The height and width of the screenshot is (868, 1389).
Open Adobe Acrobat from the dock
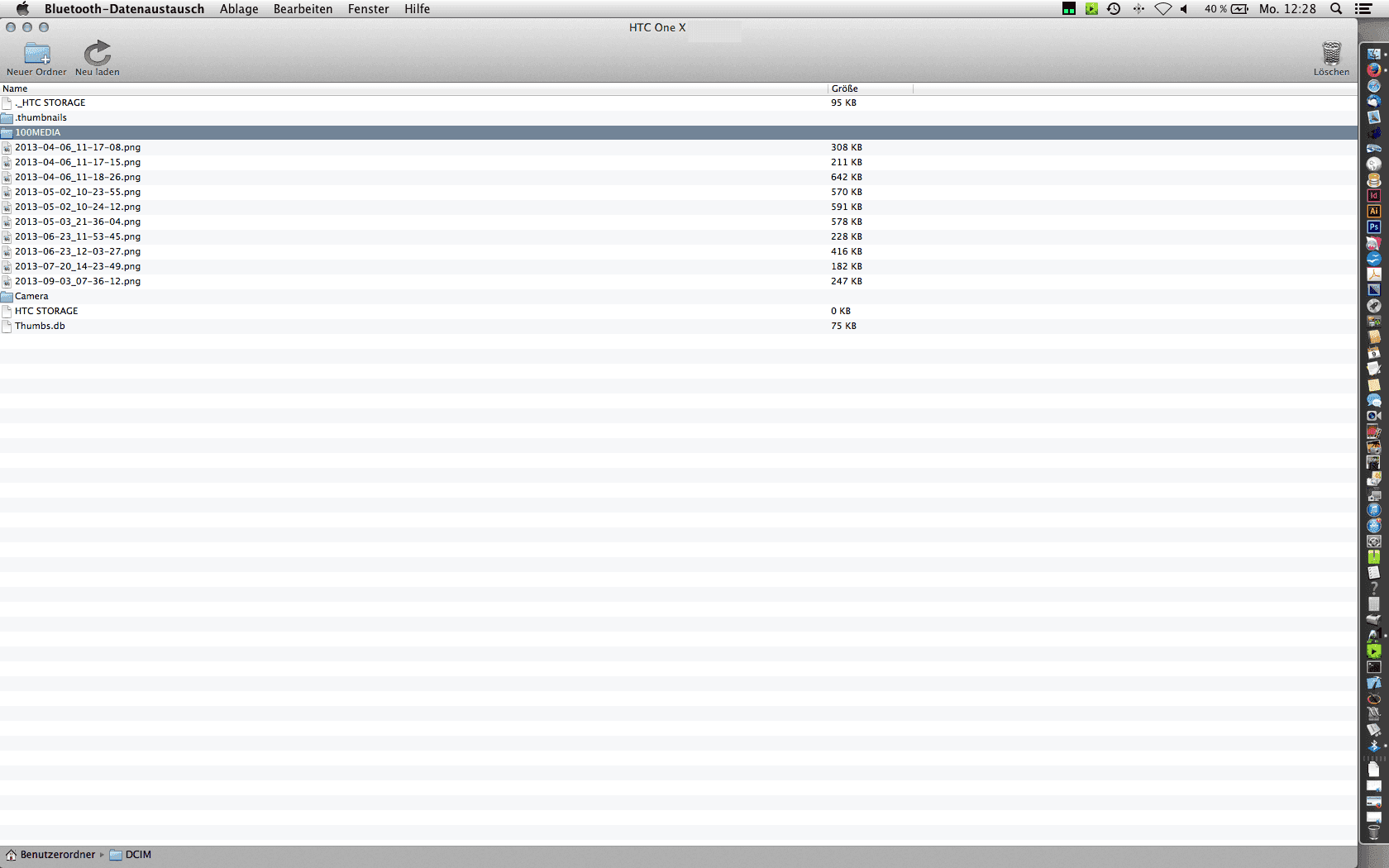1373,274
